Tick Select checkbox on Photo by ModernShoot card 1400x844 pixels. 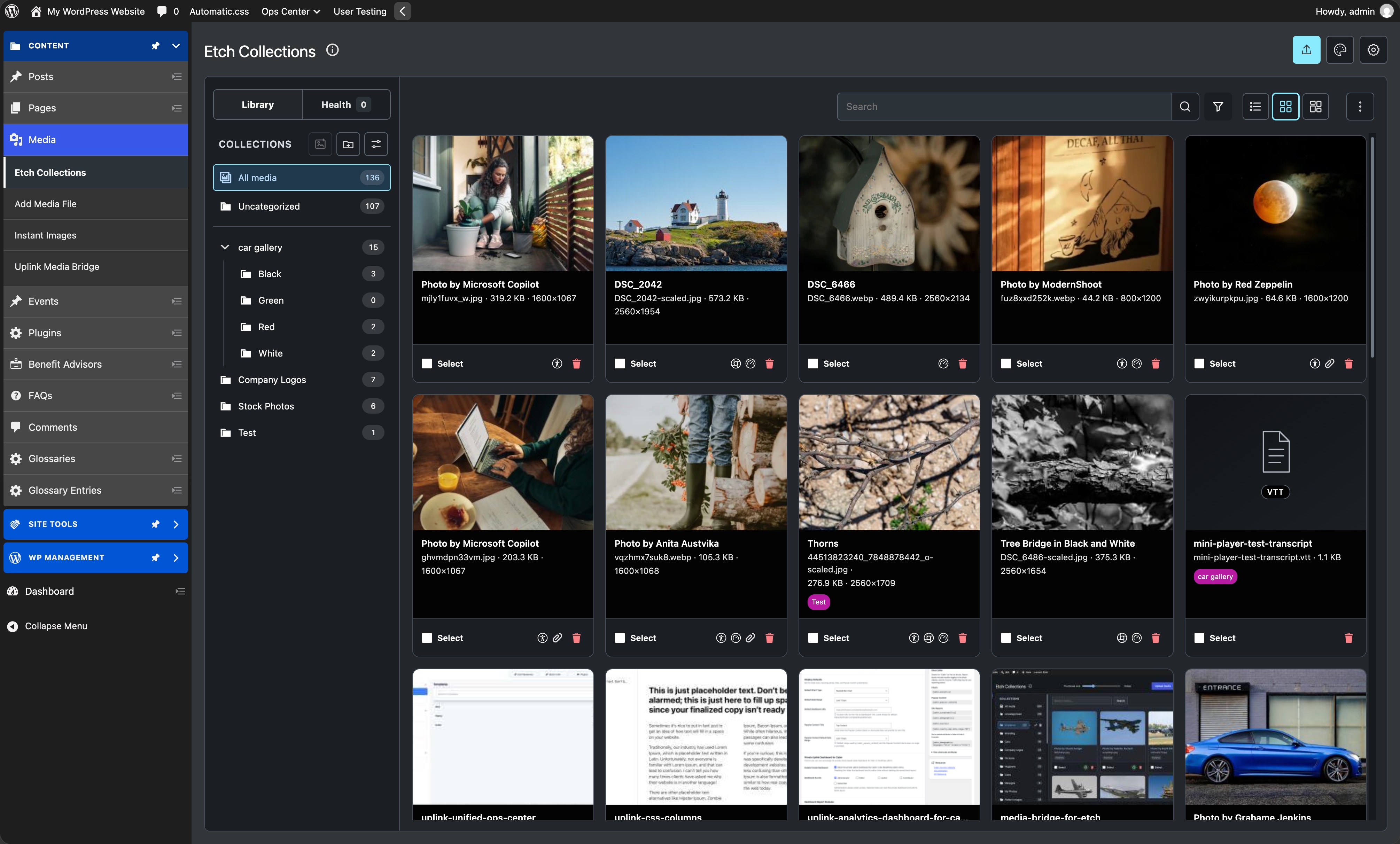pos(1006,364)
